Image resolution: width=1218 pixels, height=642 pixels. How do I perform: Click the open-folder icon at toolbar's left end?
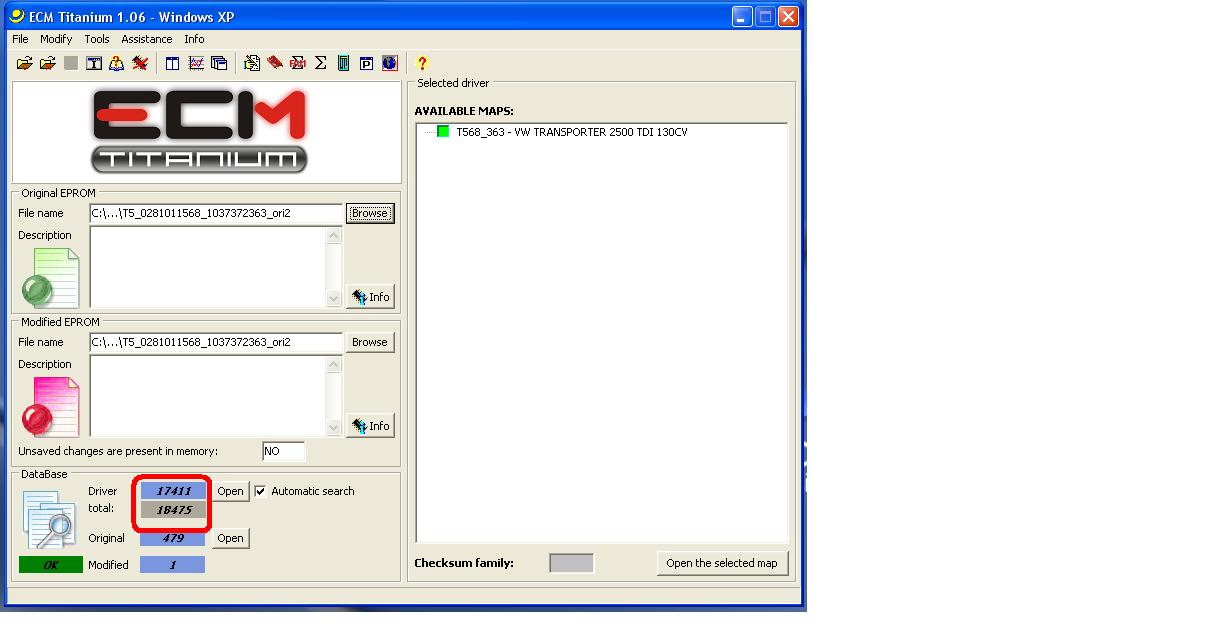[25, 63]
